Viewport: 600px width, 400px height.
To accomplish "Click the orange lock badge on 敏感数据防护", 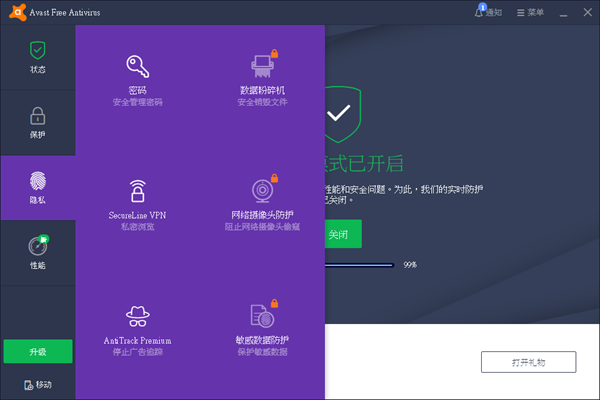I will click(x=274, y=303).
